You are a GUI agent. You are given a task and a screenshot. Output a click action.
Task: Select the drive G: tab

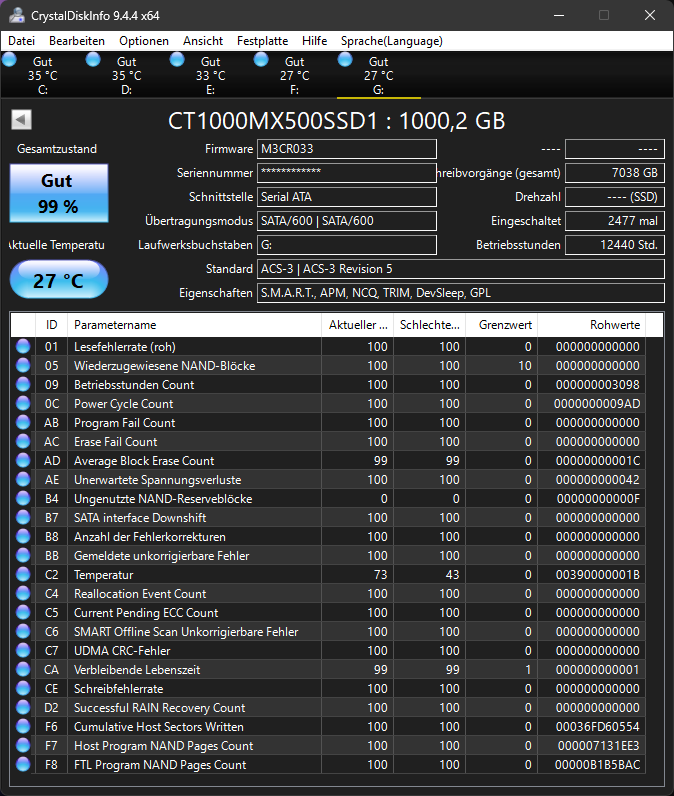pyautogui.click(x=379, y=75)
